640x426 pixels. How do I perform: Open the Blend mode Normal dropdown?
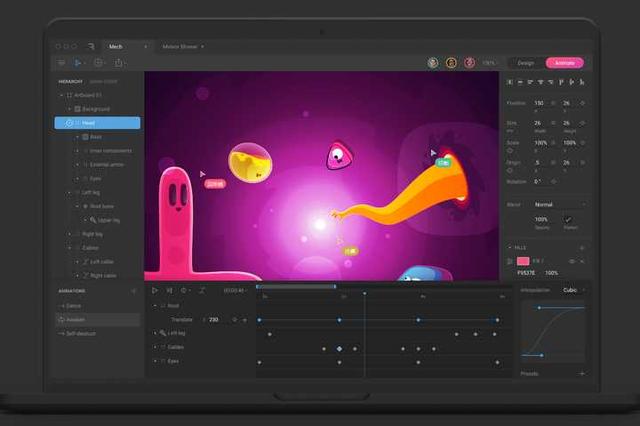(x=560, y=204)
